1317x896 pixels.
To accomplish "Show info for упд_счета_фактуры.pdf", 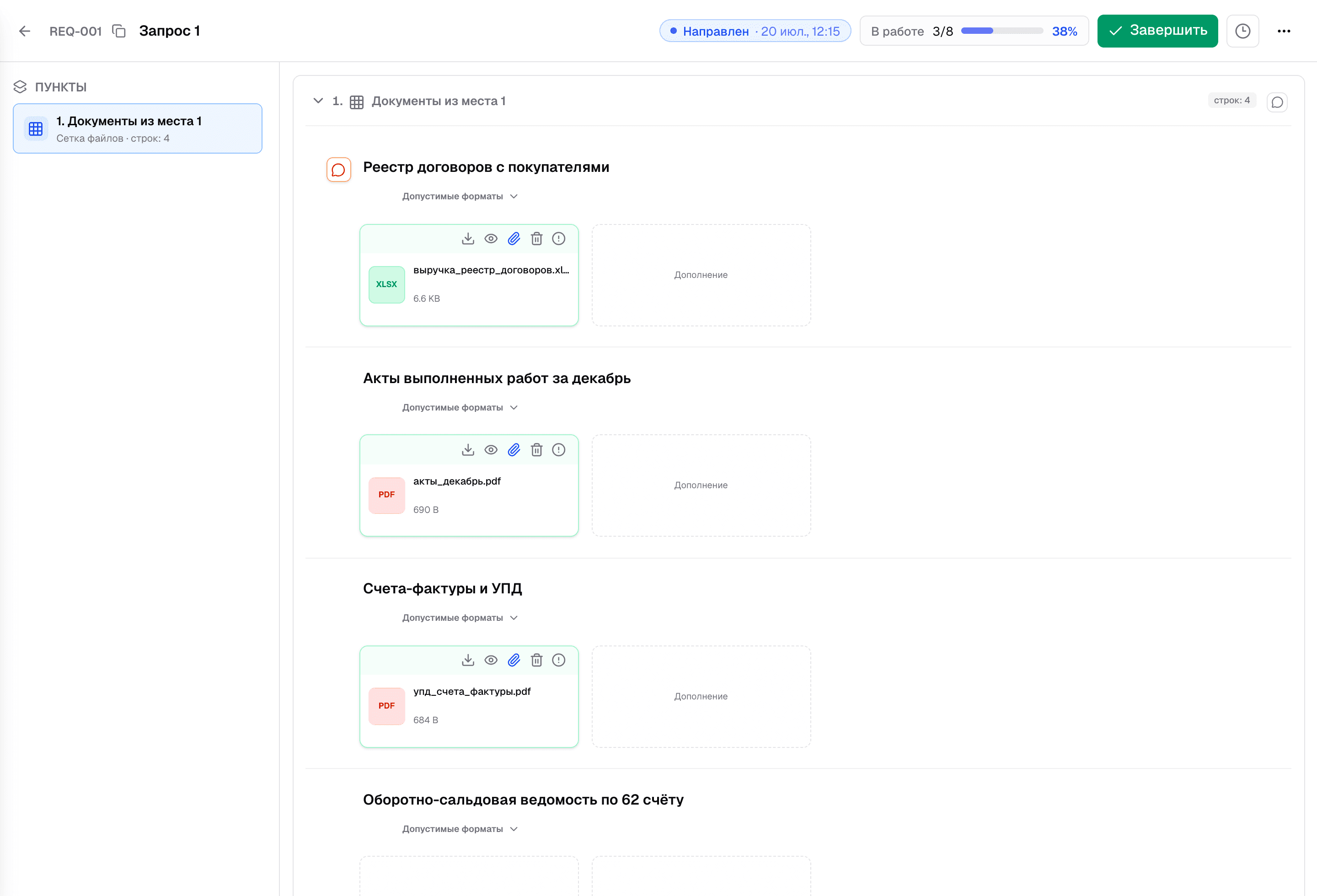I will 559,660.
